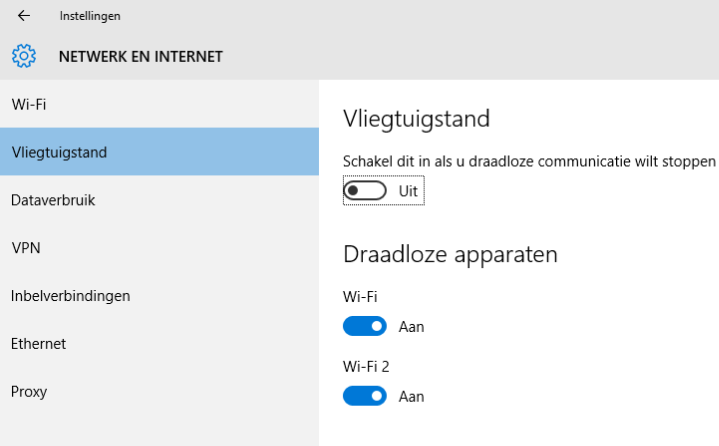
Task: Click the back arrow in the title bar
Action: click(24, 16)
